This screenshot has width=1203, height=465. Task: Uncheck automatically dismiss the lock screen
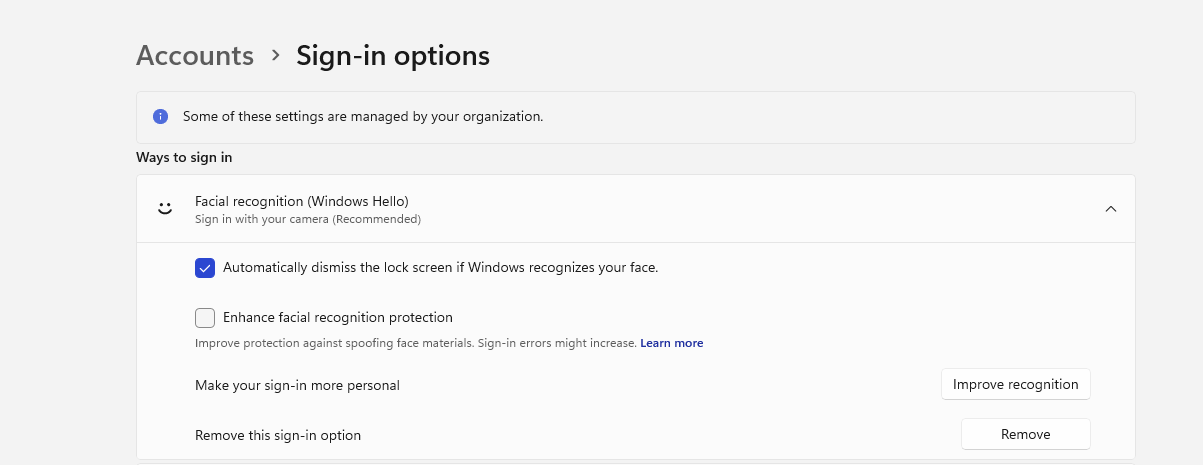pos(205,268)
